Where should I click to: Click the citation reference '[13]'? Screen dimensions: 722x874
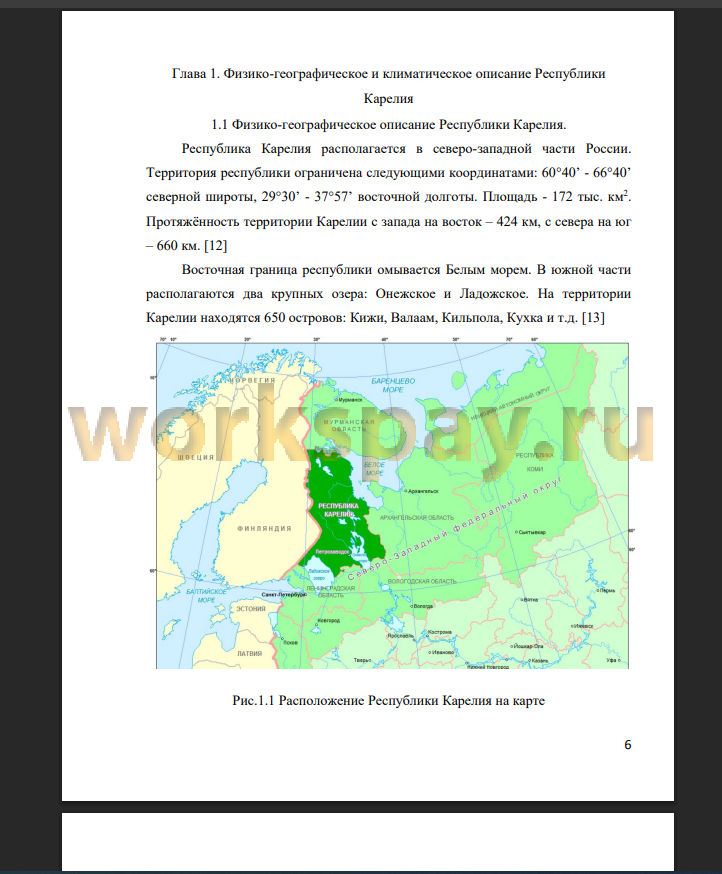click(593, 318)
